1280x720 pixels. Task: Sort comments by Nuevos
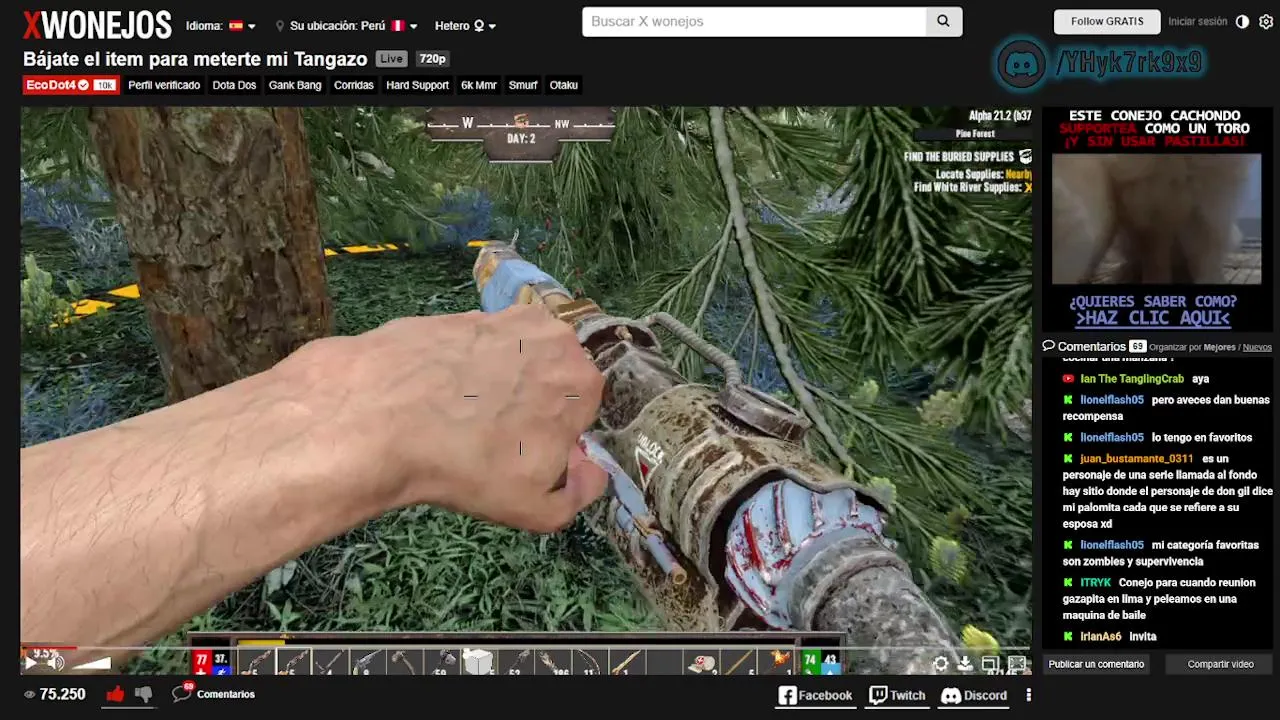(x=1257, y=347)
